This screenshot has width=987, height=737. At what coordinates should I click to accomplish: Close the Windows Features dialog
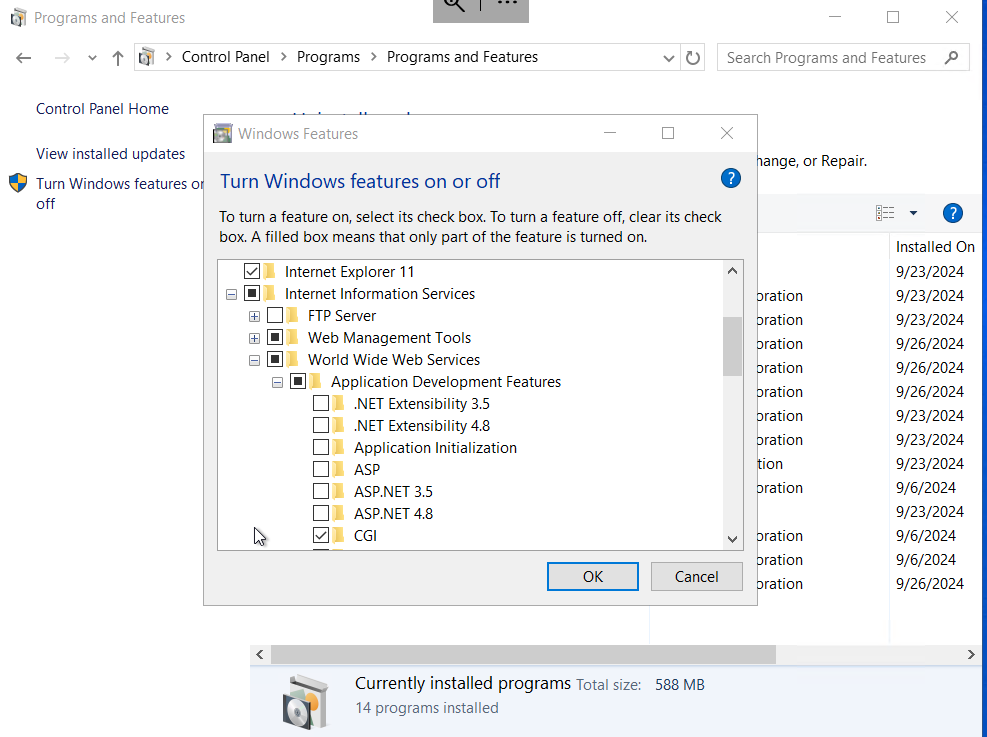click(x=726, y=133)
